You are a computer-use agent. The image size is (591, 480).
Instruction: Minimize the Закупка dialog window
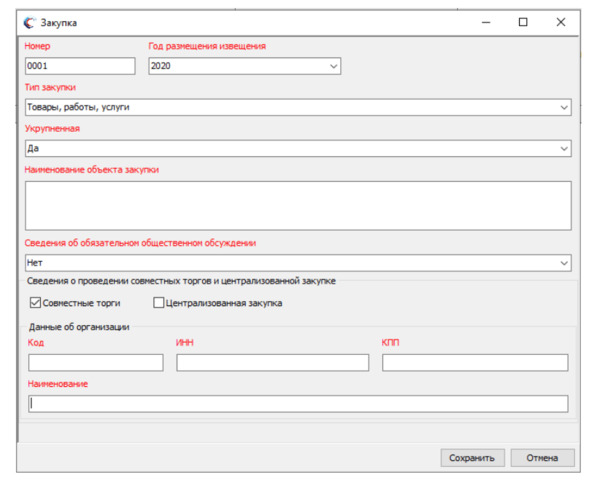point(486,23)
